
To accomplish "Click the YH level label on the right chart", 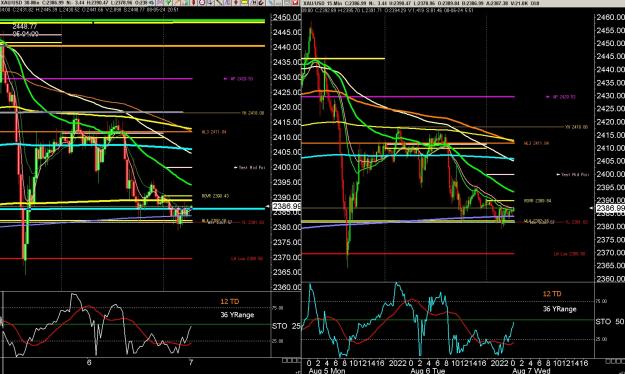I will pyautogui.click(x=576, y=127).
